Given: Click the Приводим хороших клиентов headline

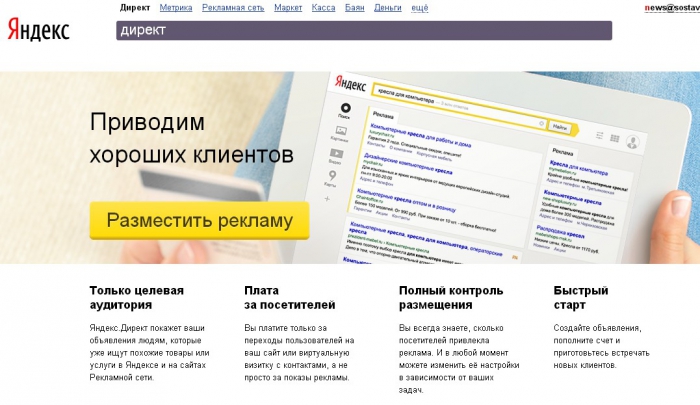Looking at the screenshot, I should tap(192, 138).
